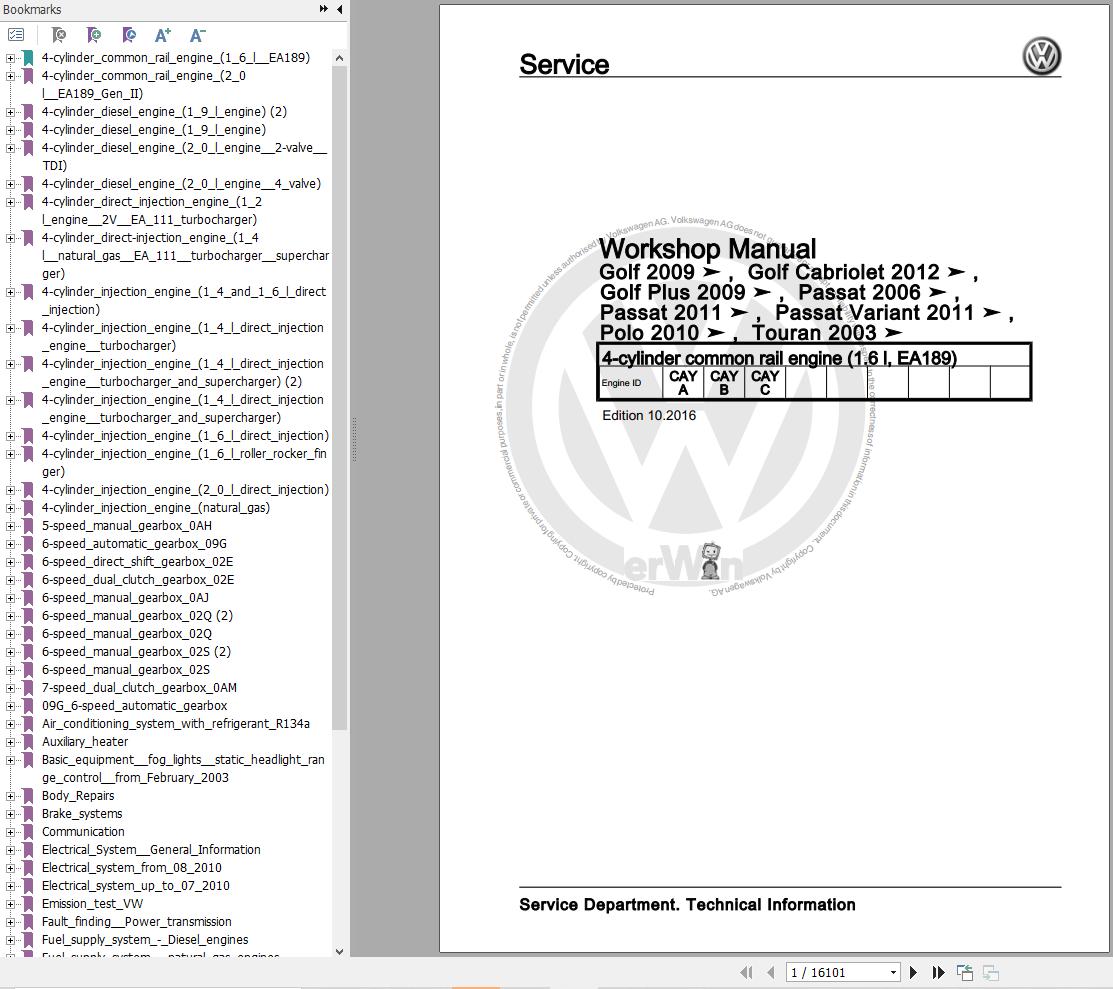Click the set bookmark destination icon
This screenshot has height=989, width=1113.
tap(128, 35)
